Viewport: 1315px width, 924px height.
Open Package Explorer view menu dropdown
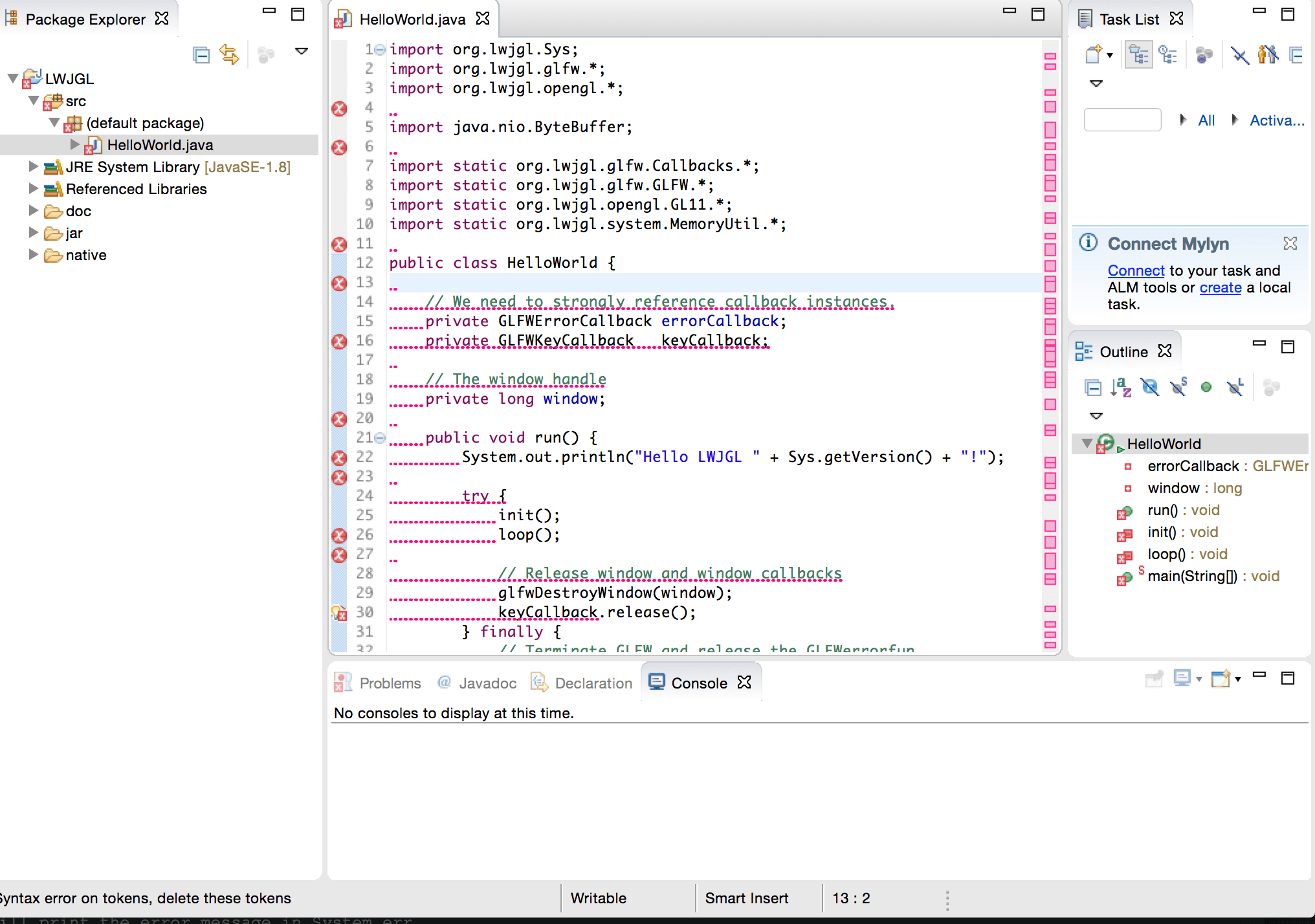[x=302, y=51]
